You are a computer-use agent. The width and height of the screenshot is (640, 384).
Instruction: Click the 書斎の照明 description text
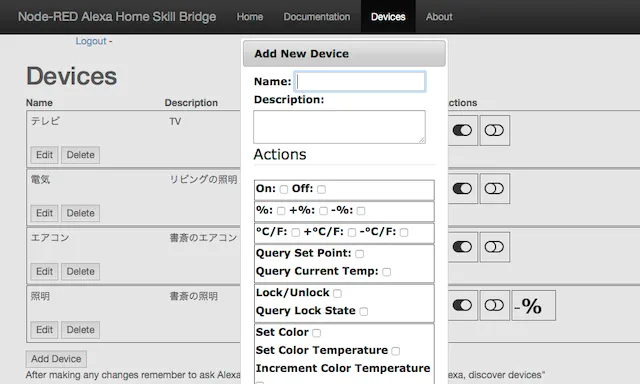(x=193, y=296)
